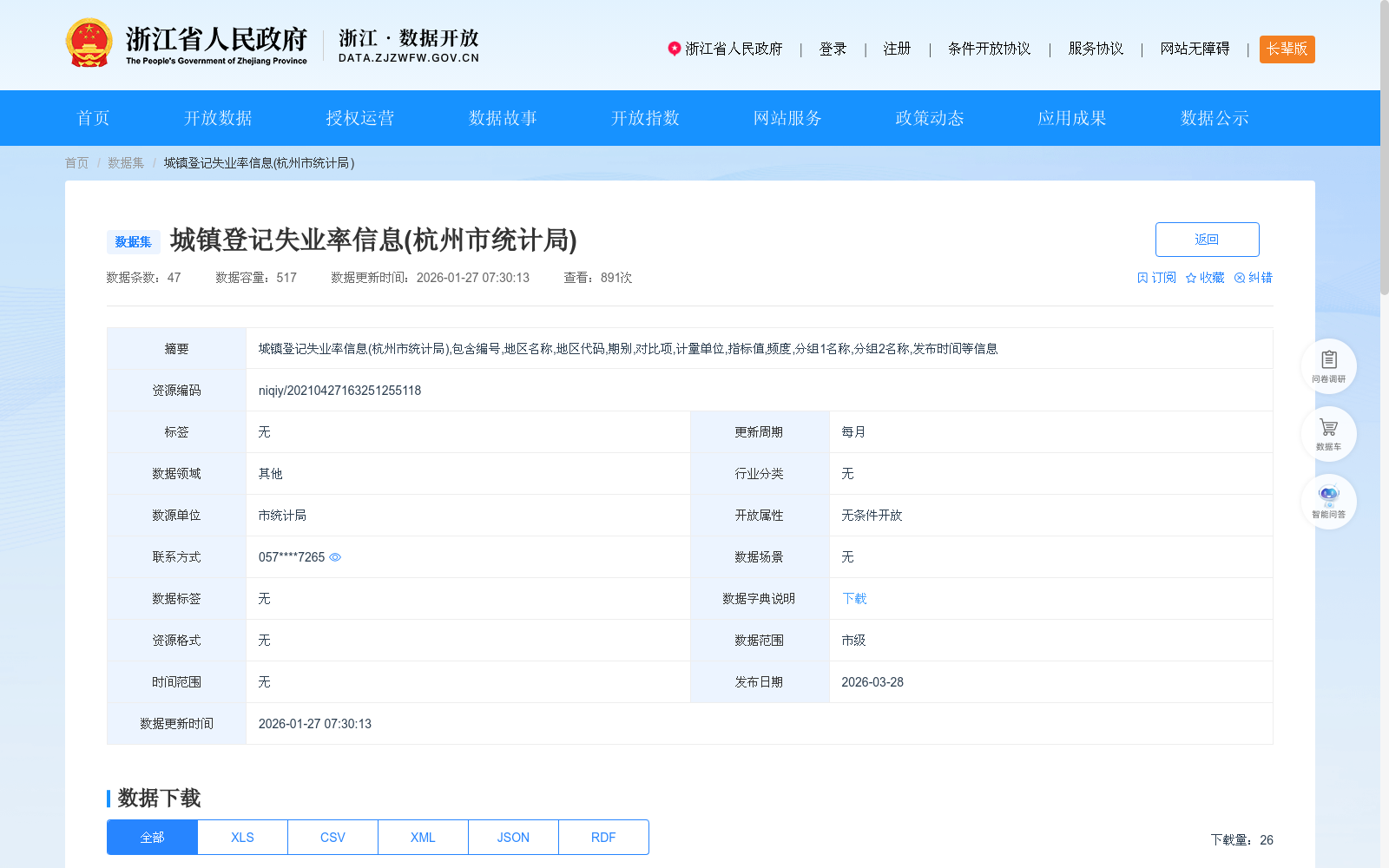
Task: Open the 网站服务 navigation item
Action: click(787, 118)
